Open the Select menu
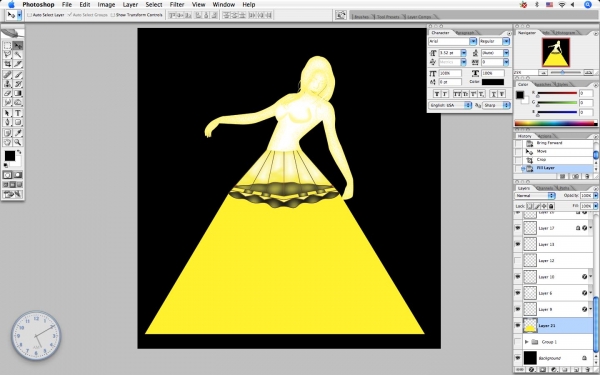The height and width of the screenshot is (375, 600). [154, 5]
